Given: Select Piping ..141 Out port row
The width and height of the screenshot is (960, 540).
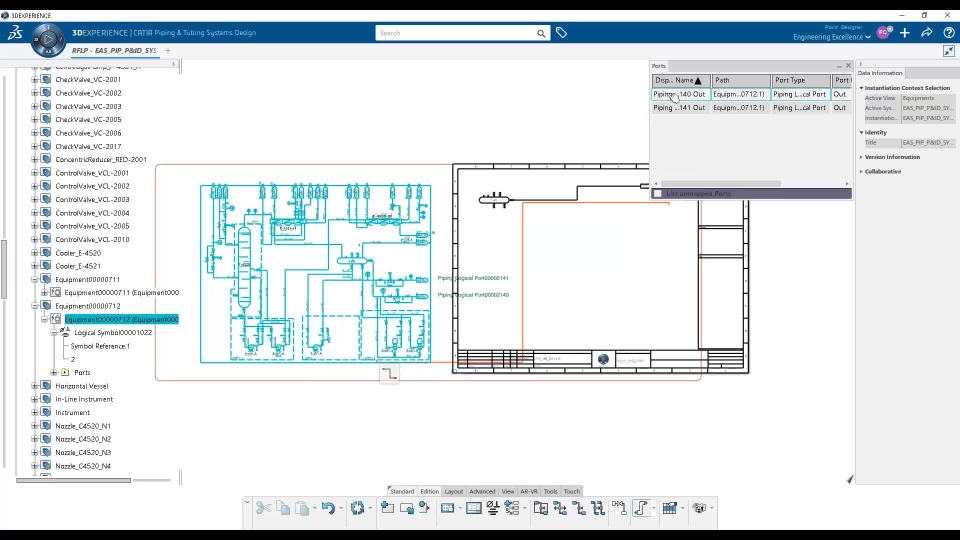Looking at the screenshot, I should click(x=751, y=108).
